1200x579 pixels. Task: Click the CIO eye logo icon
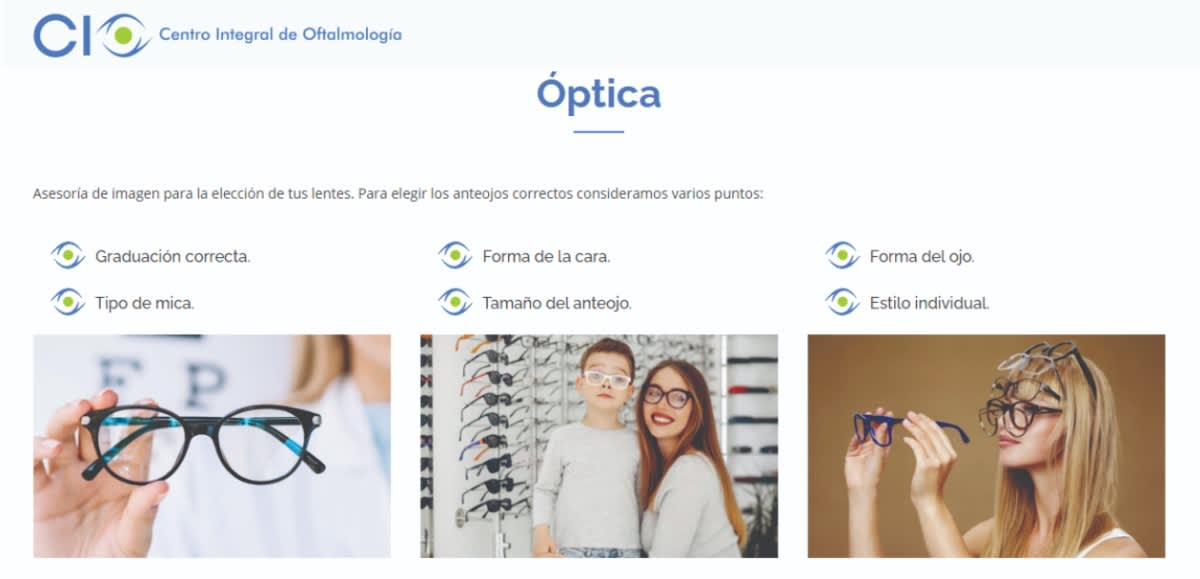click(x=92, y=35)
